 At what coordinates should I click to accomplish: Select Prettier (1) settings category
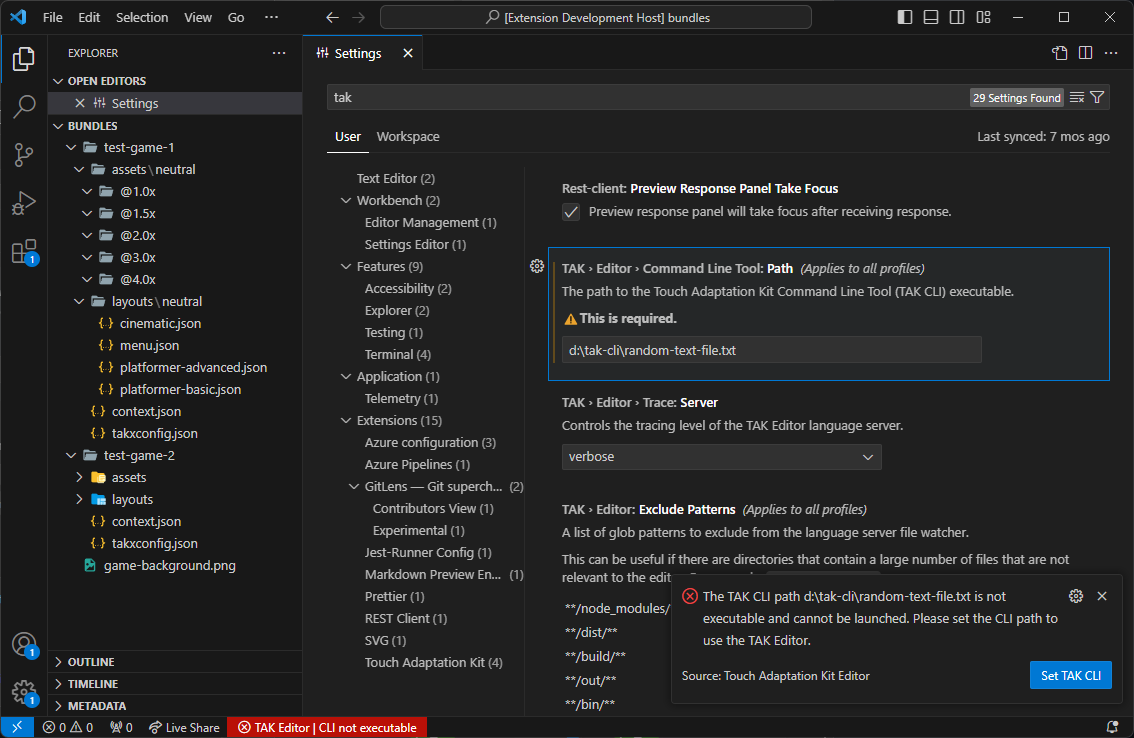tap(394, 597)
